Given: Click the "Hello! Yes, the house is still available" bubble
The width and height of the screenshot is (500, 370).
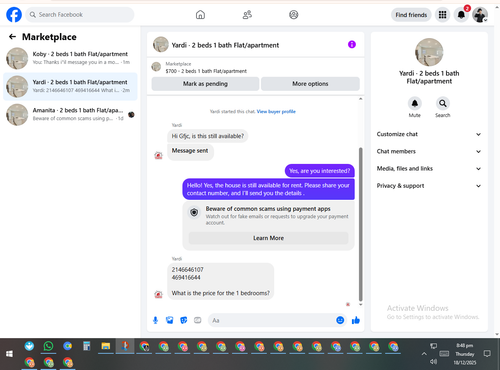Looking at the screenshot, I should coord(268,189).
